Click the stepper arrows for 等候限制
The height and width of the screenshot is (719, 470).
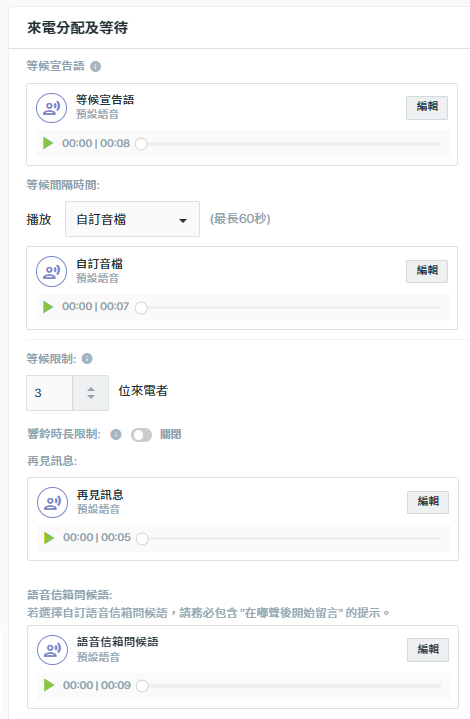click(x=91, y=393)
